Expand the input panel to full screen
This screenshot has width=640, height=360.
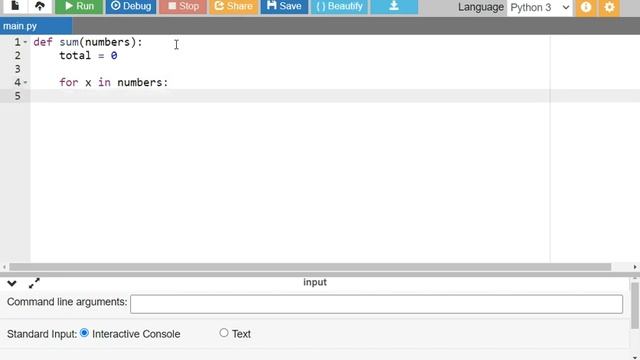pyautogui.click(x=34, y=283)
